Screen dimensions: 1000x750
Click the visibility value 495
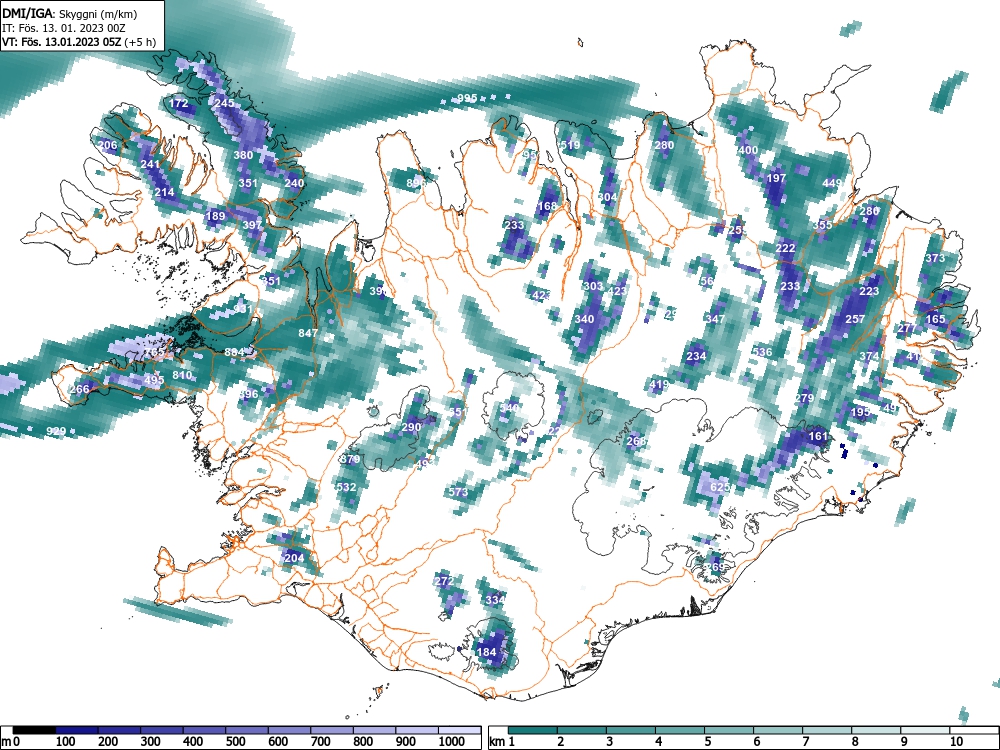pyautogui.click(x=154, y=380)
